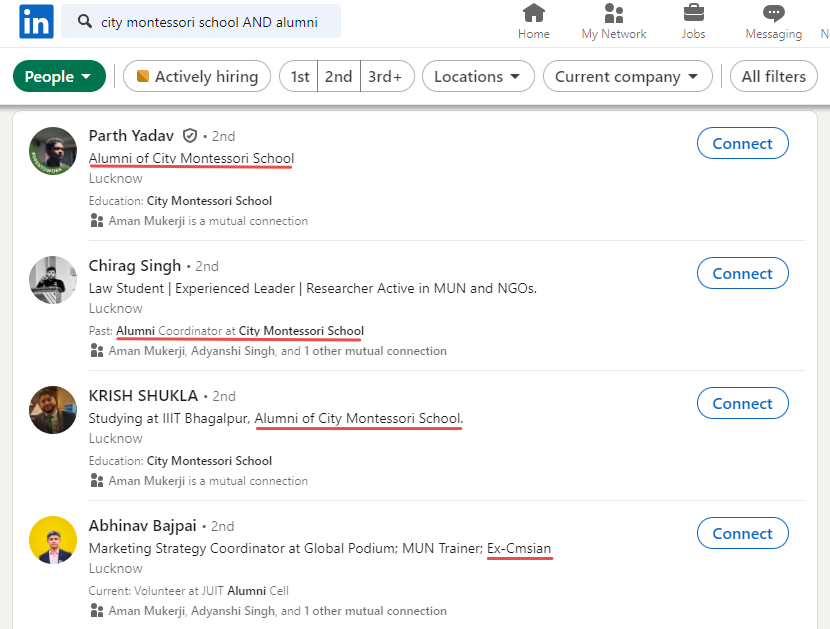Open KRISH SHUKLA's profile photo
Viewport: 830px width, 629px height.
tap(53, 410)
